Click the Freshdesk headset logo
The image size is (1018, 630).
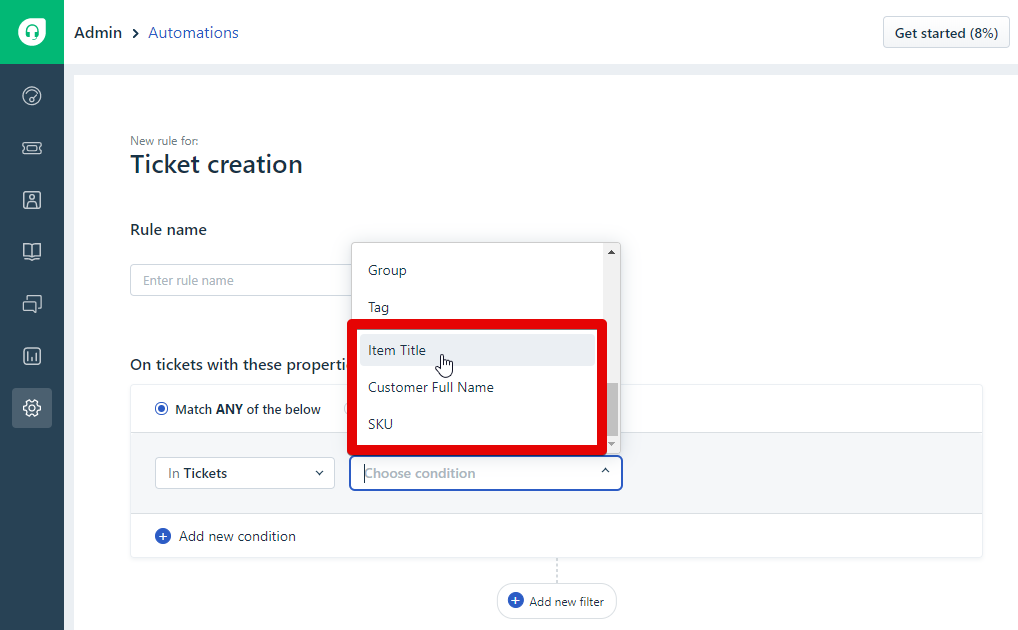(x=32, y=32)
